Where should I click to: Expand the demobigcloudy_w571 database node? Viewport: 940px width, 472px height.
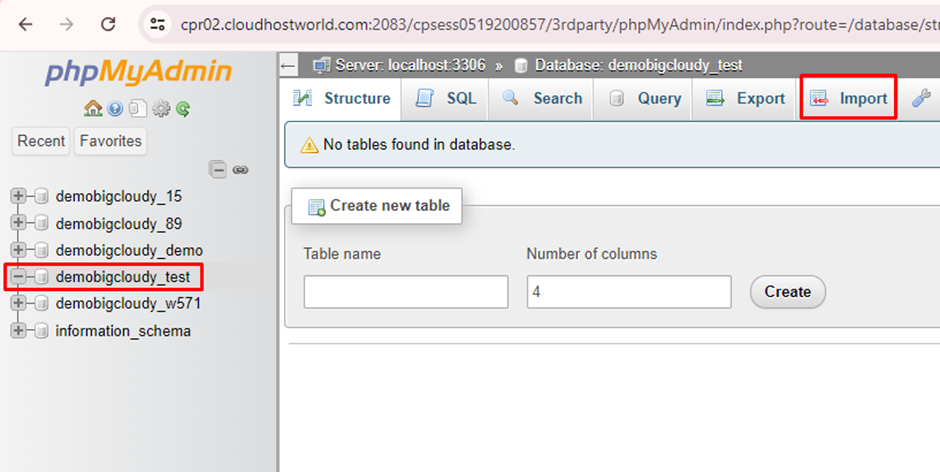click(18, 304)
